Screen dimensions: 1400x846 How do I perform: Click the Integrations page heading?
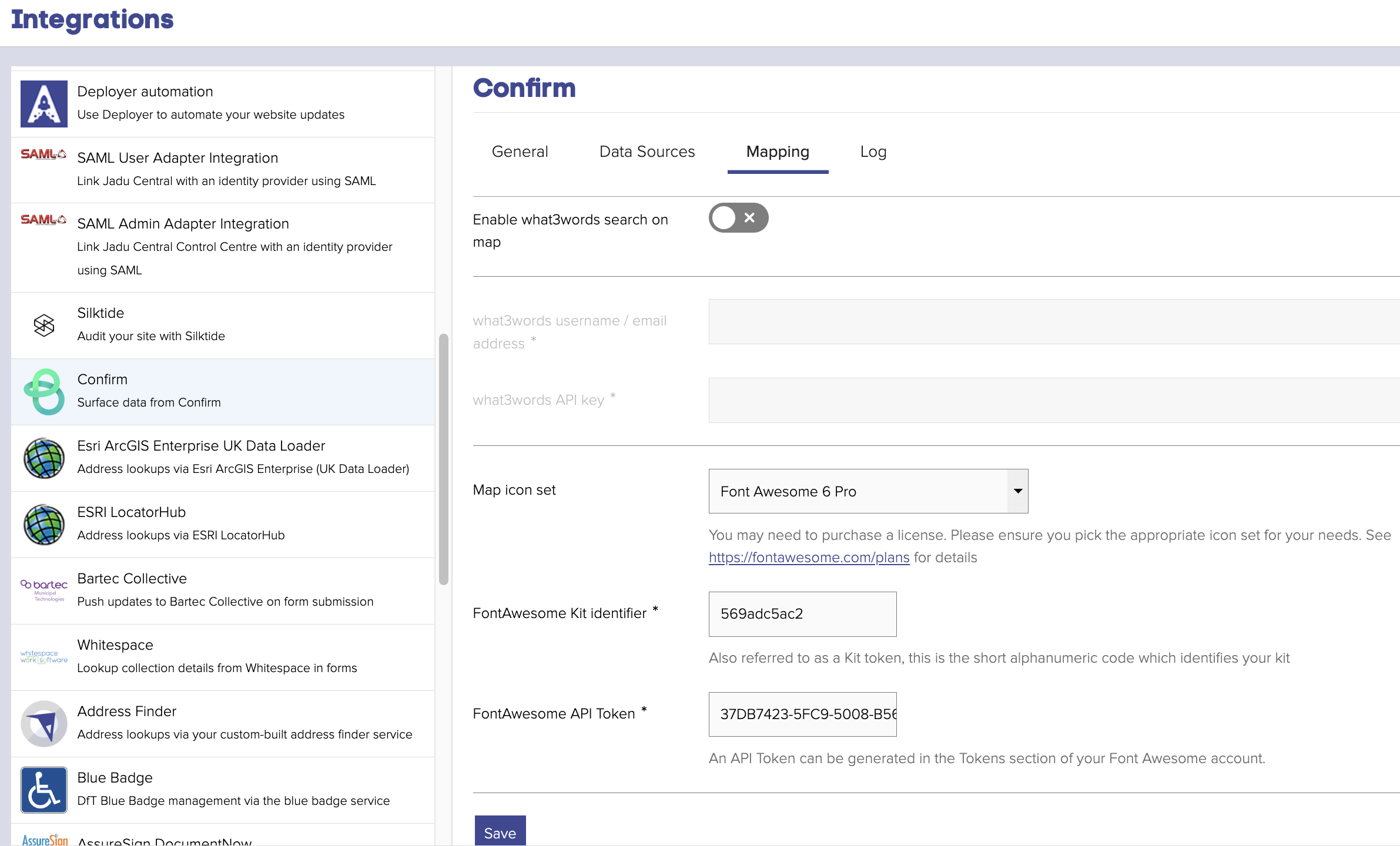point(92,19)
